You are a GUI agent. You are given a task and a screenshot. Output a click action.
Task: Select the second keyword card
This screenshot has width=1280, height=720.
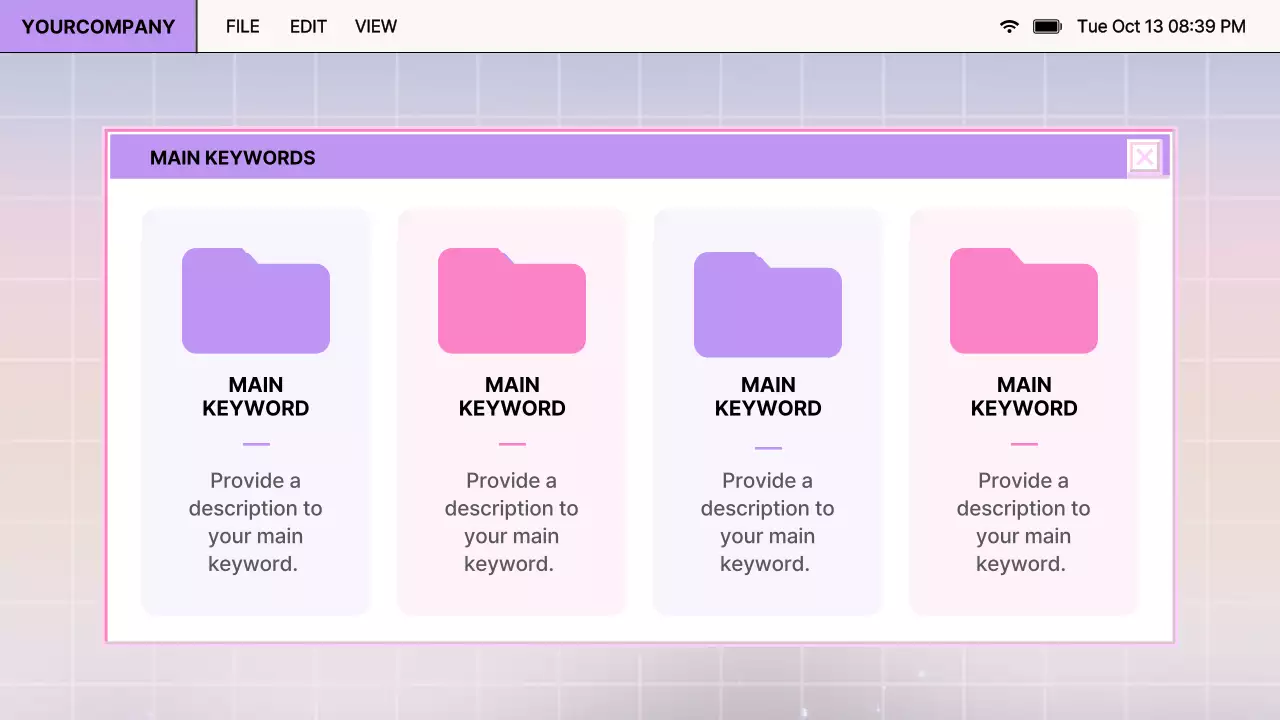click(x=511, y=410)
